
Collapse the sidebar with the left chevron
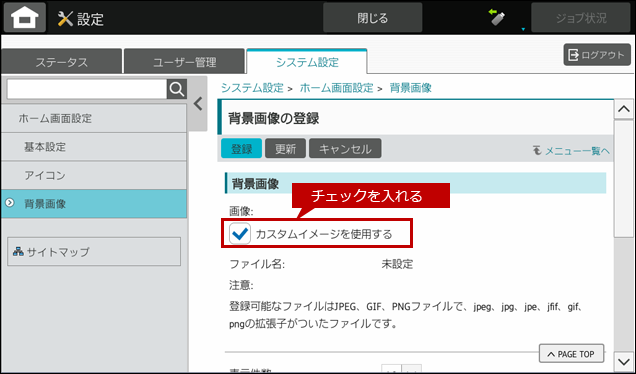pyautogui.click(x=198, y=104)
